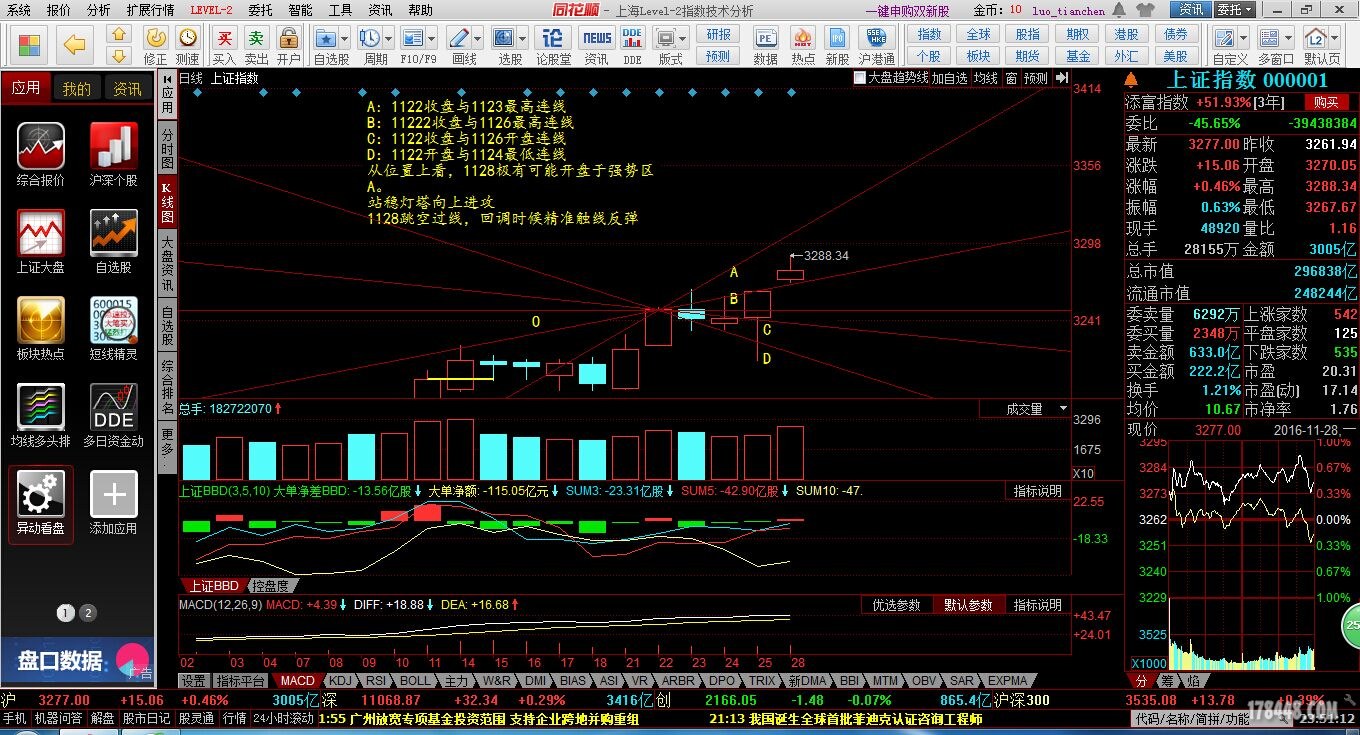
Task: Toggle the 均线 moving average option
Action: 986,78
